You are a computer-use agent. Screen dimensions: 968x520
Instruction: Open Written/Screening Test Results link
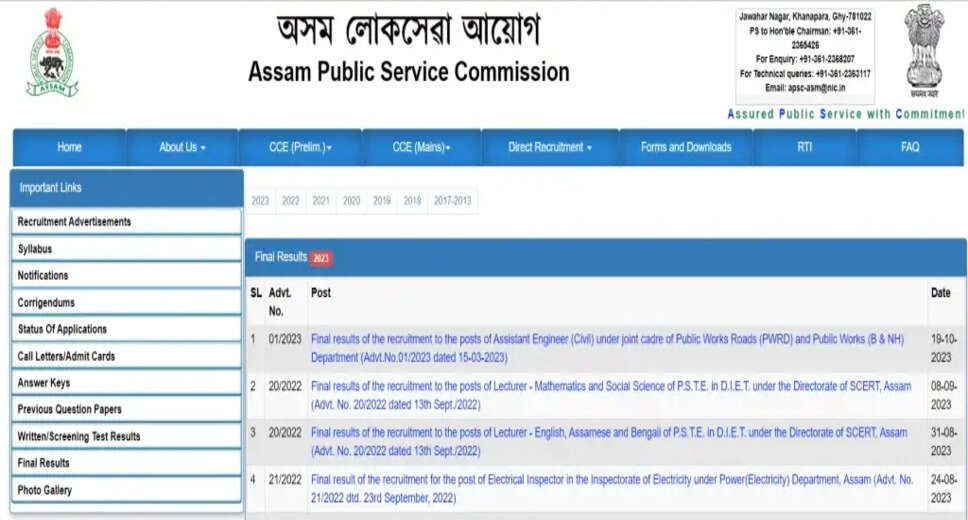pos(127,437)
